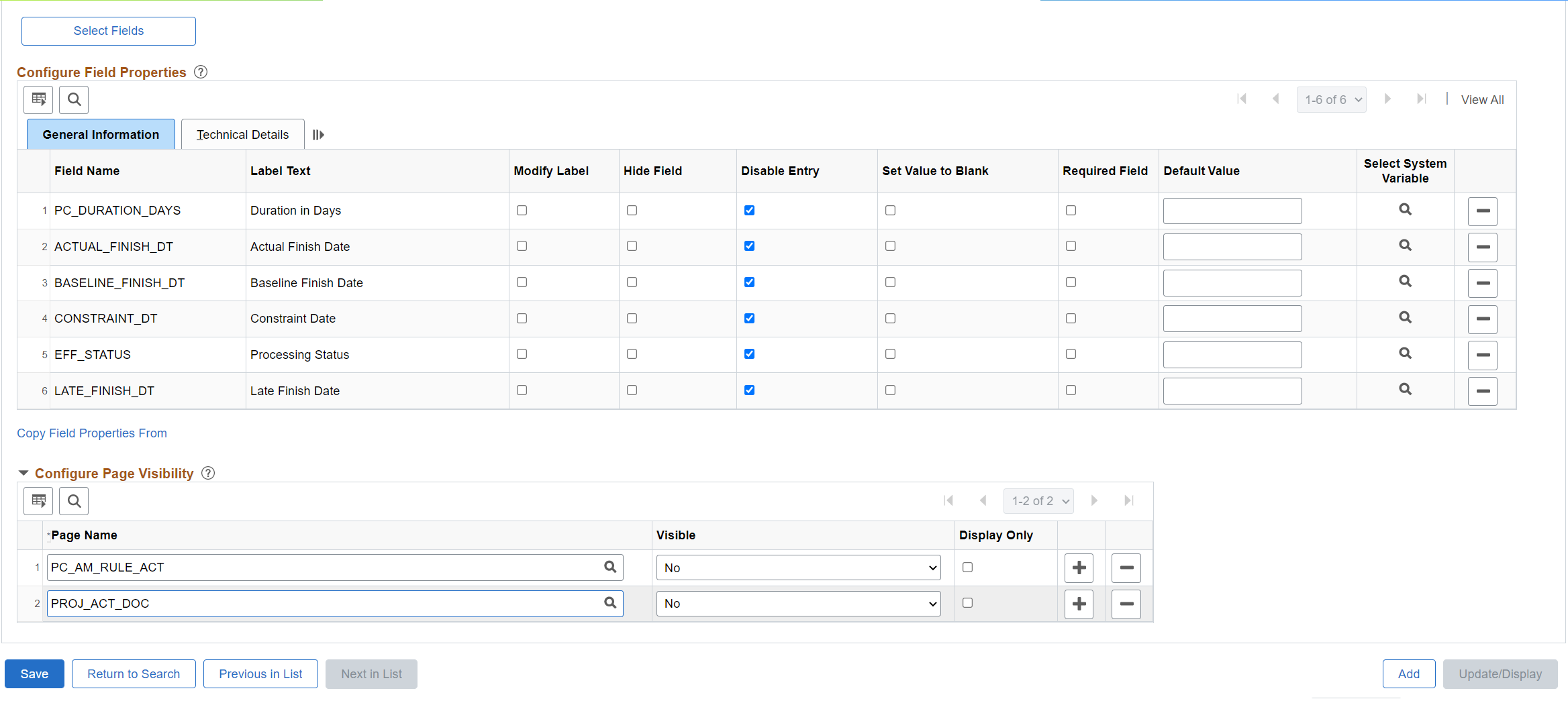Image resolution: width=1568 pixels, height=703 pixels.
Task: Remove the PROJ_ACT_DOC page row
Action: click(x=1126, y=604)
